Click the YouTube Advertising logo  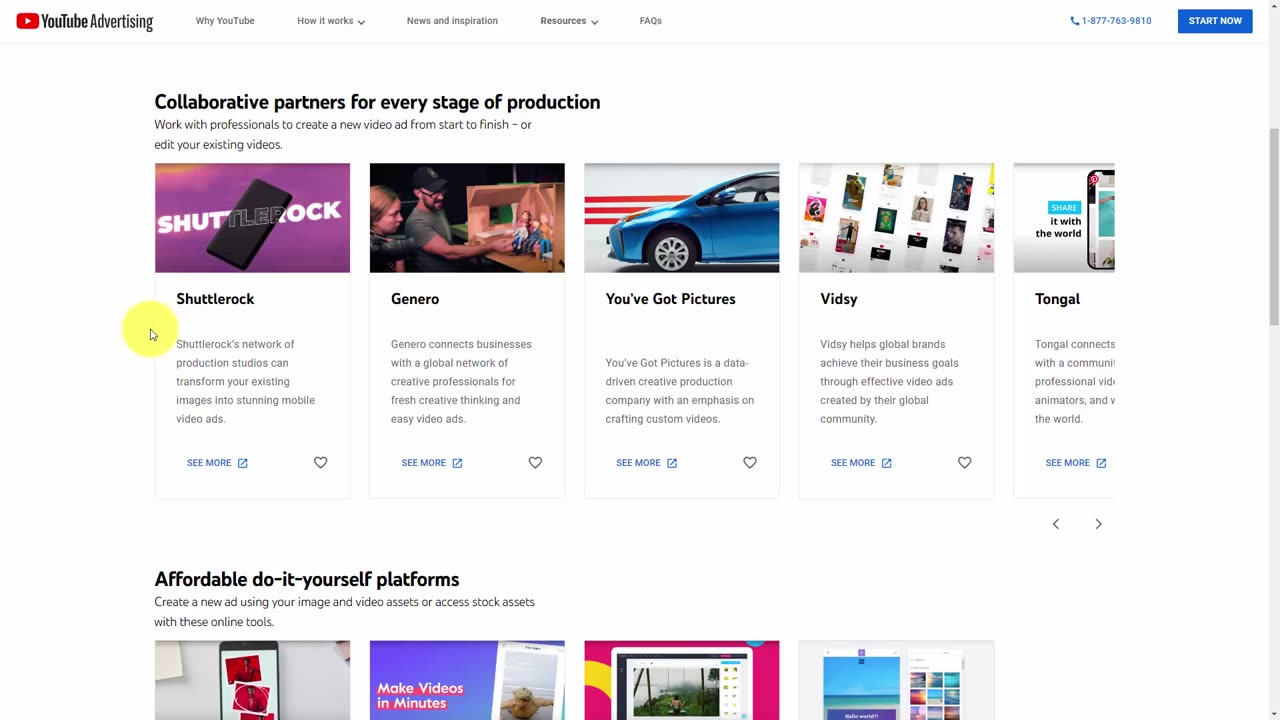[85, 21]
